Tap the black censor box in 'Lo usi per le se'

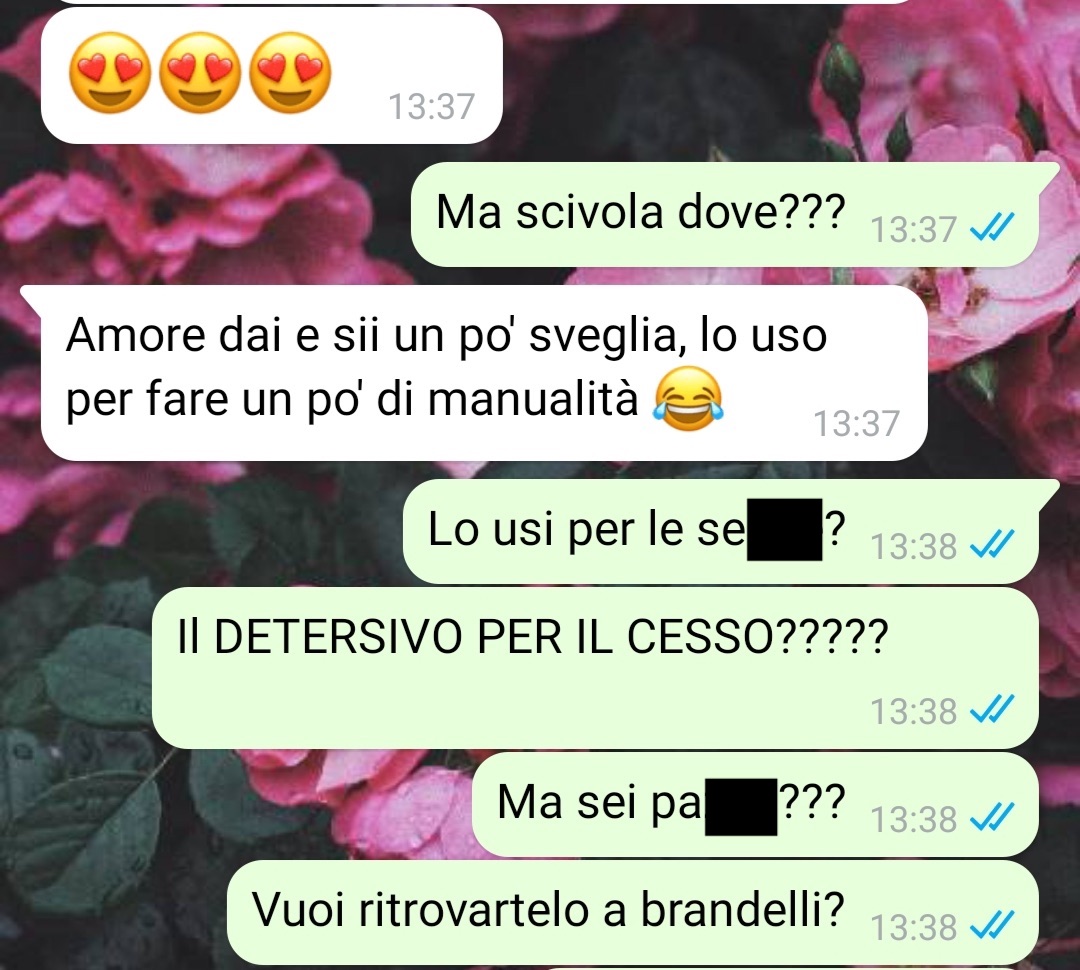tap(785, 530)
